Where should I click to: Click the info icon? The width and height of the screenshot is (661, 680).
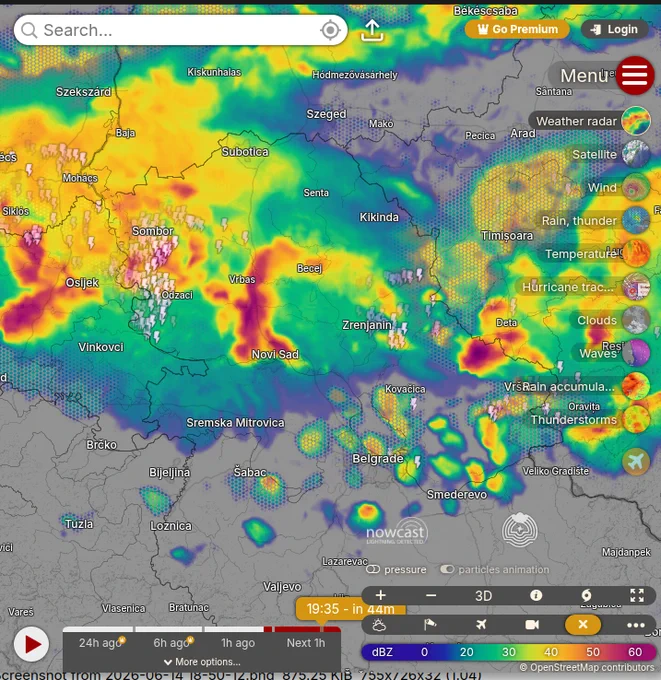tap(536, 595)
